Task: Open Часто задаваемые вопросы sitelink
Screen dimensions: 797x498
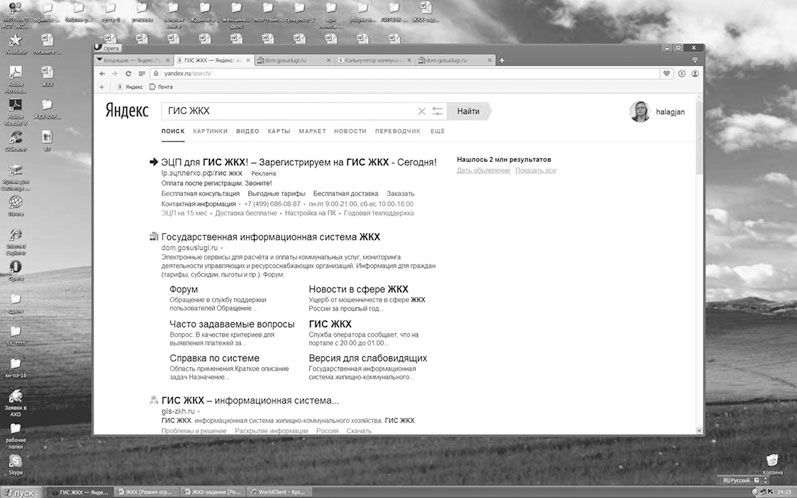Action: tap(232, 324)
